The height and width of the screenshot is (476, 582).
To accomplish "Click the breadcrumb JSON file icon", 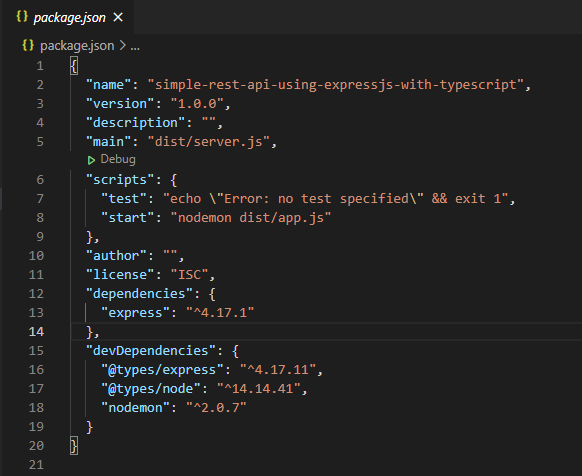I will tap(28, 45).
